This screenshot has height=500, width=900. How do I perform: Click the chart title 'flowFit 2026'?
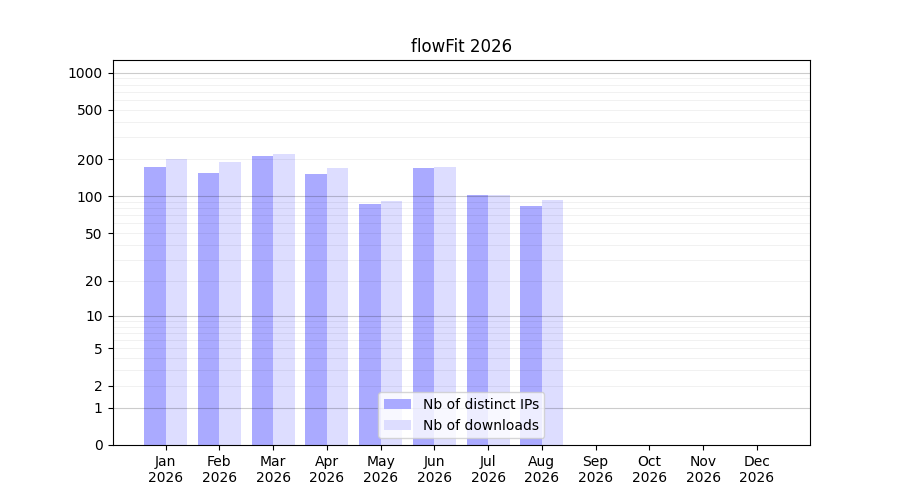[x=461, y=46]
